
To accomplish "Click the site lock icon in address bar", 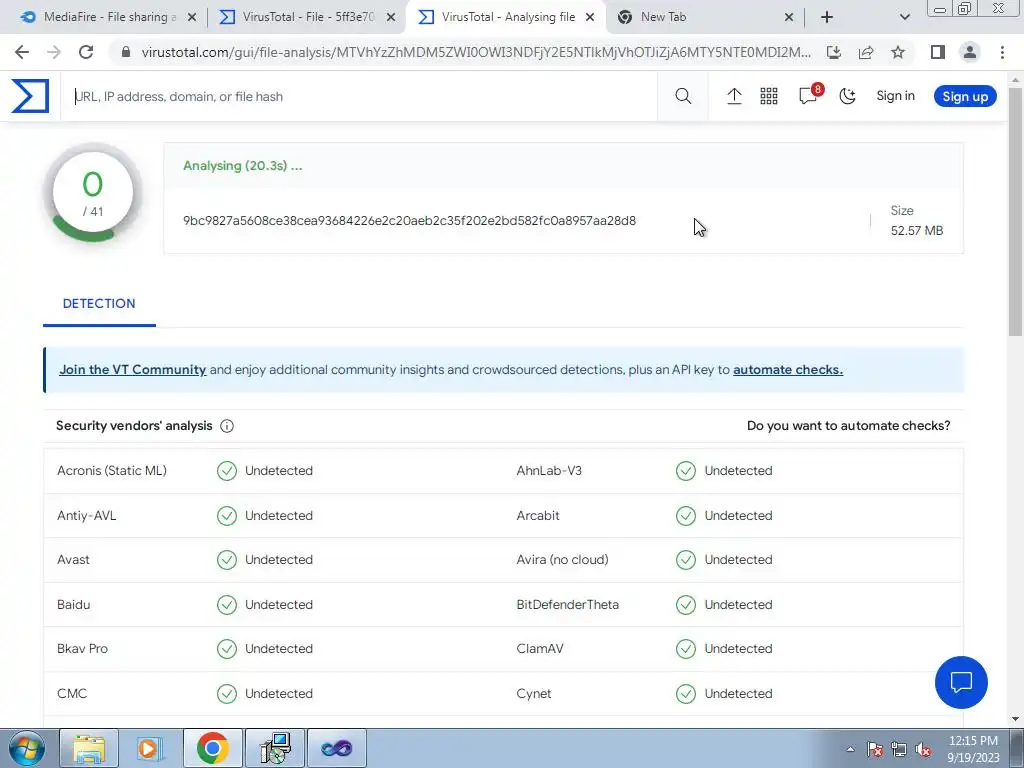I will (x=126, y=52).
